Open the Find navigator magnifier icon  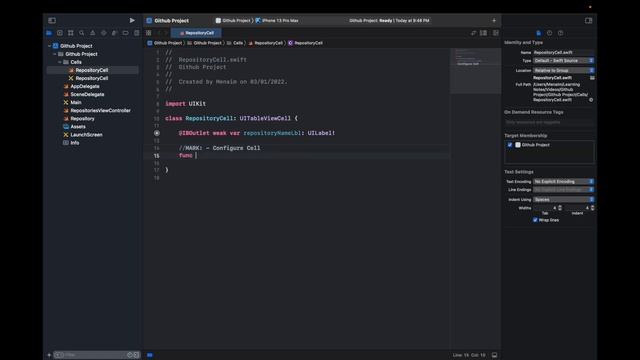pyautogui.click(x=82, y=33)
